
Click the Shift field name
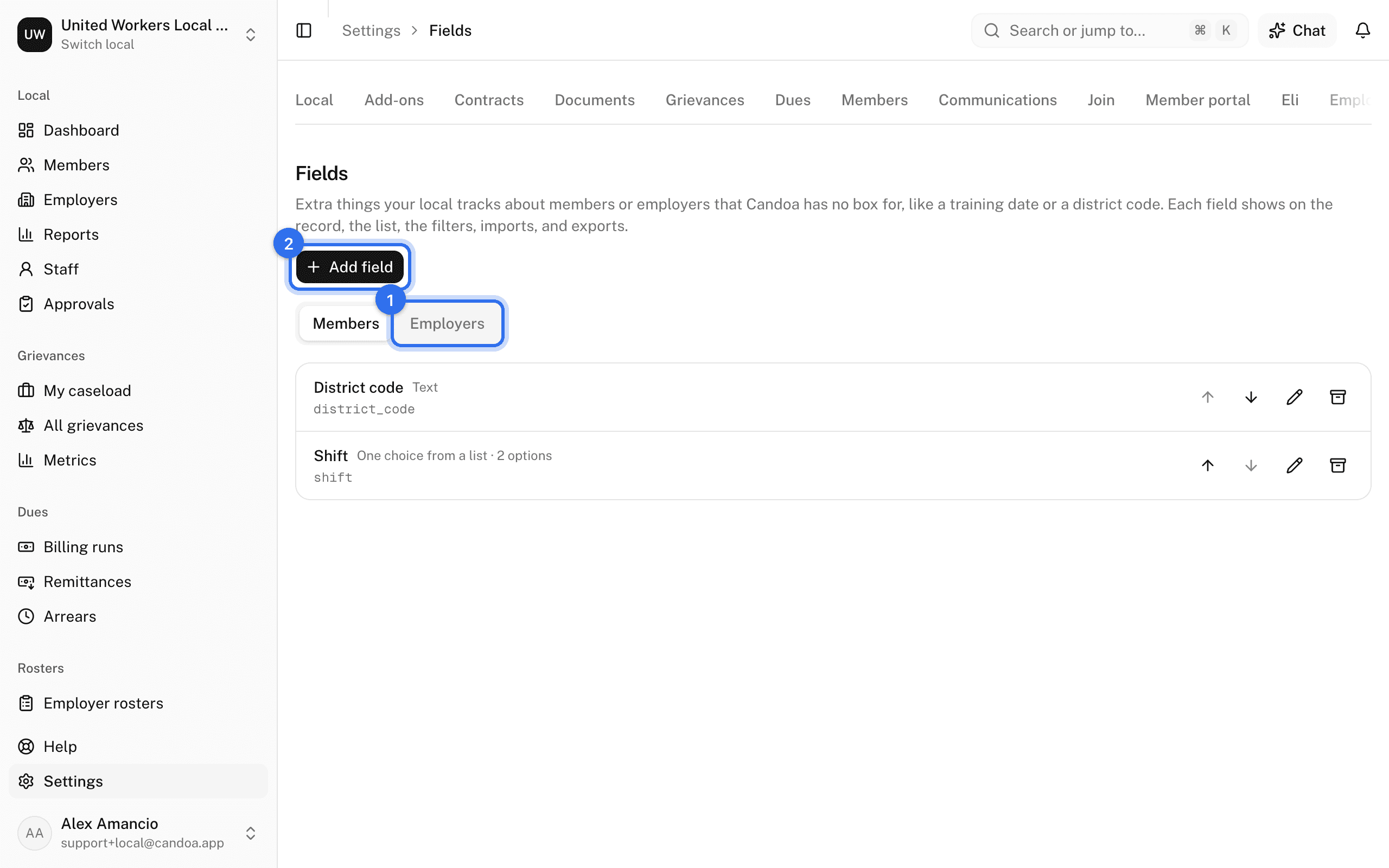click(x=330, y=456)
